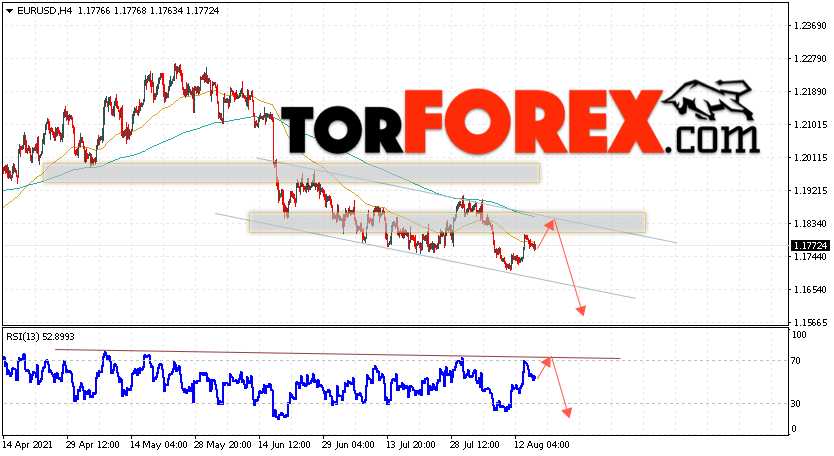Viewport: 834px width, 456px height.
Task: Select the 1.21890 price level
Action: (810, 92)
